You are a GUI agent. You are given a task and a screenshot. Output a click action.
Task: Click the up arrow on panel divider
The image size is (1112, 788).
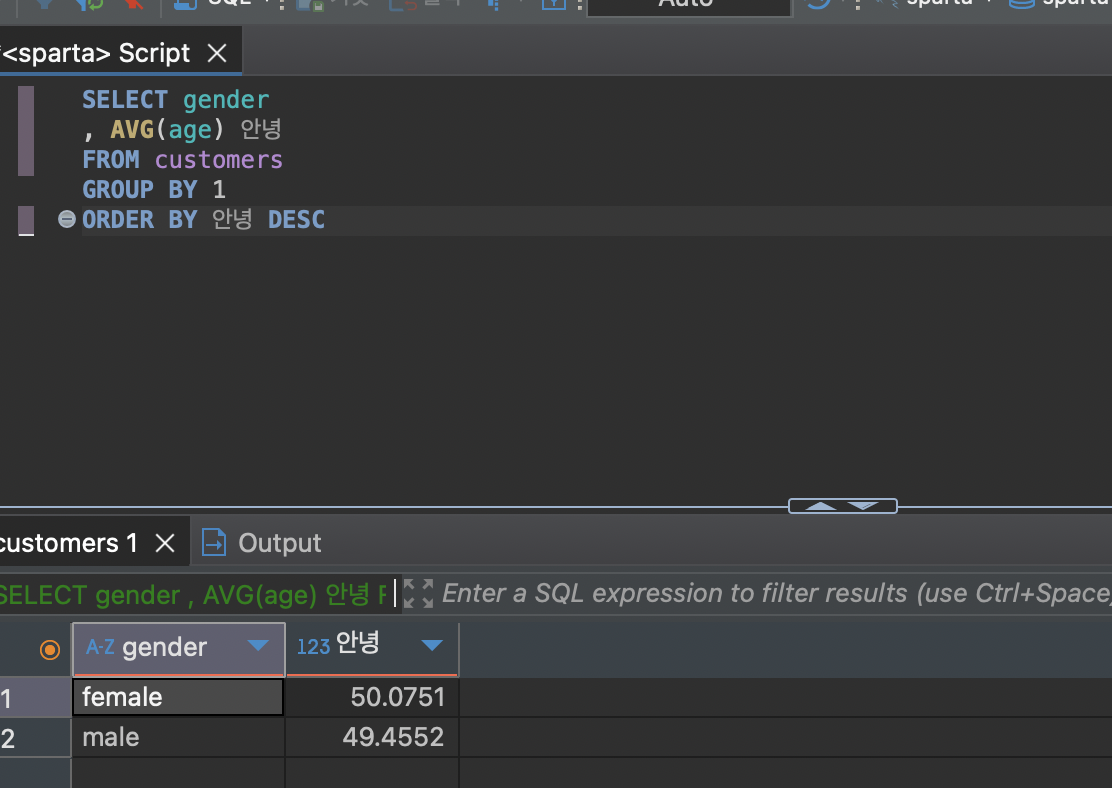click(821, 506)
